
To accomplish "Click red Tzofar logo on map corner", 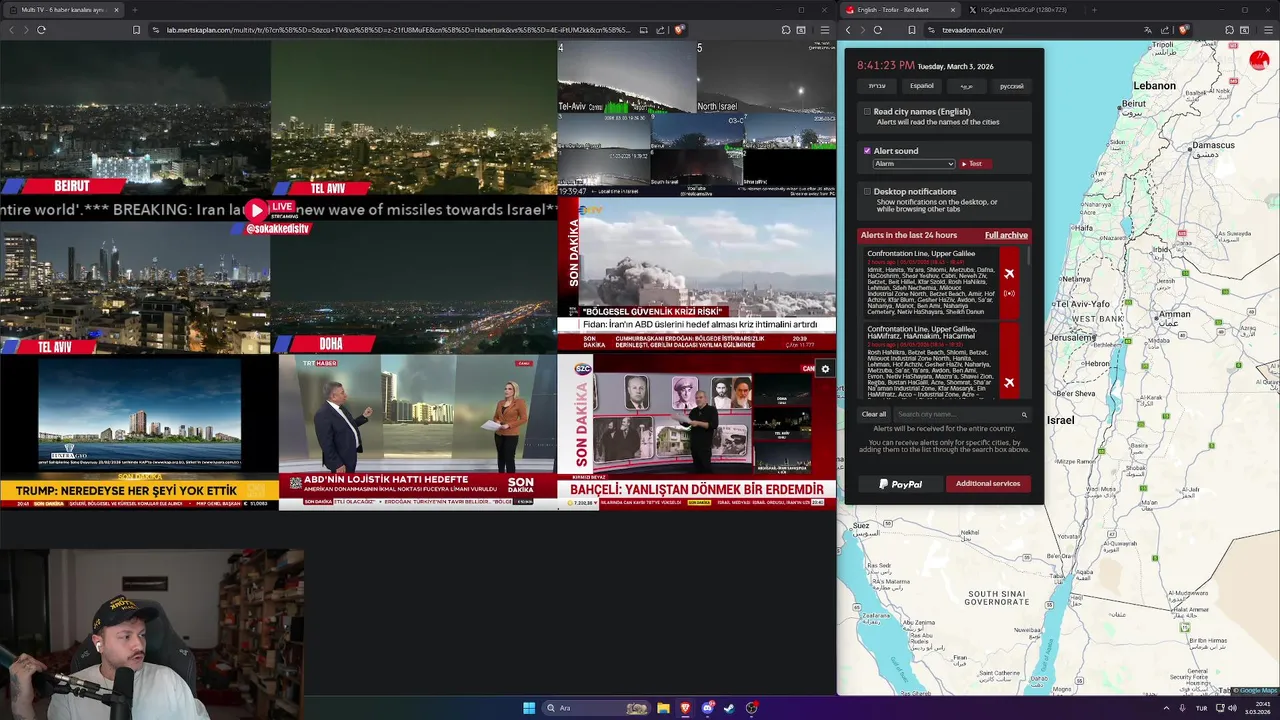I will 1259,61.
